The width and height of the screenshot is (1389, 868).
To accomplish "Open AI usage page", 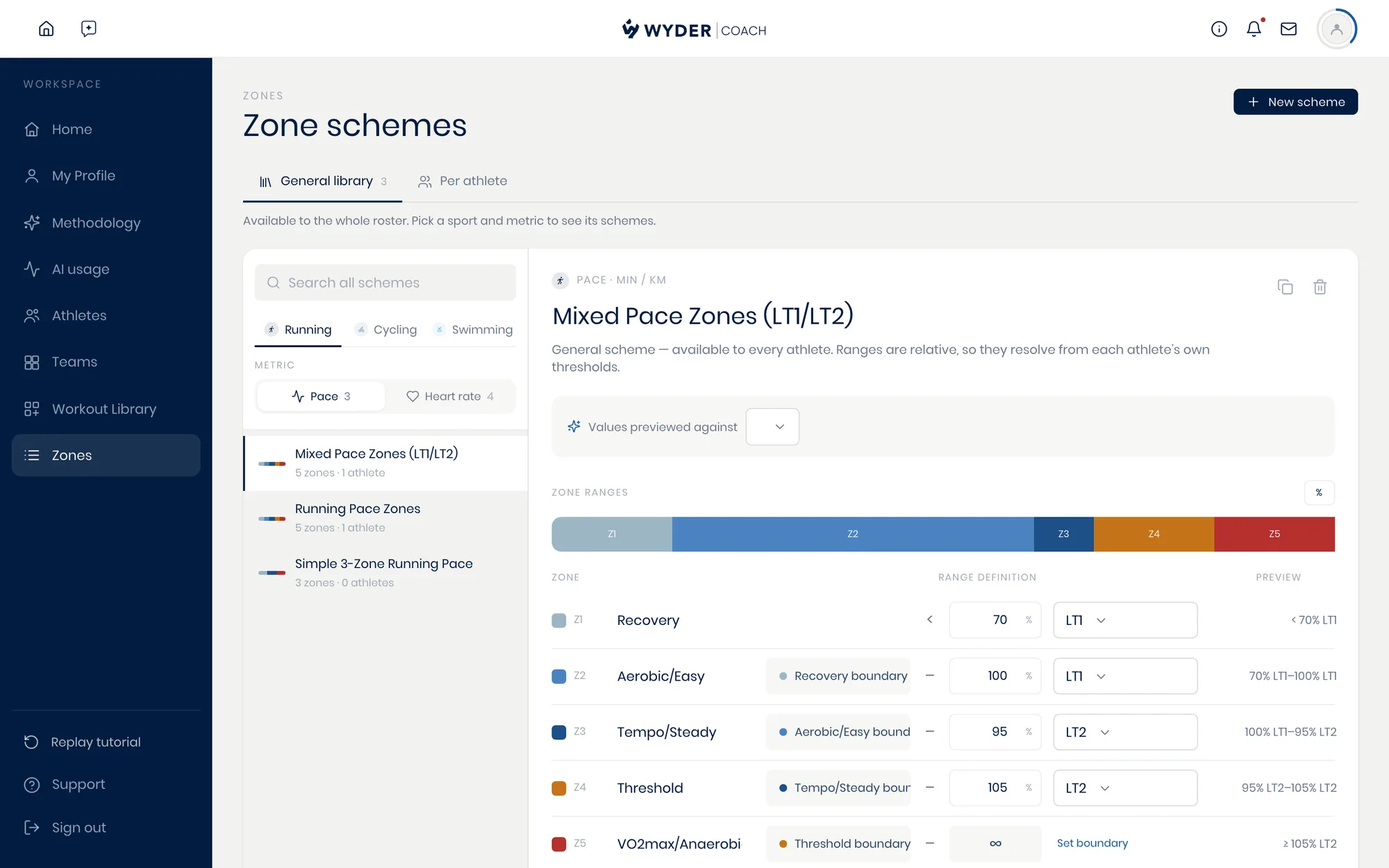I will (x=106, y=269).
